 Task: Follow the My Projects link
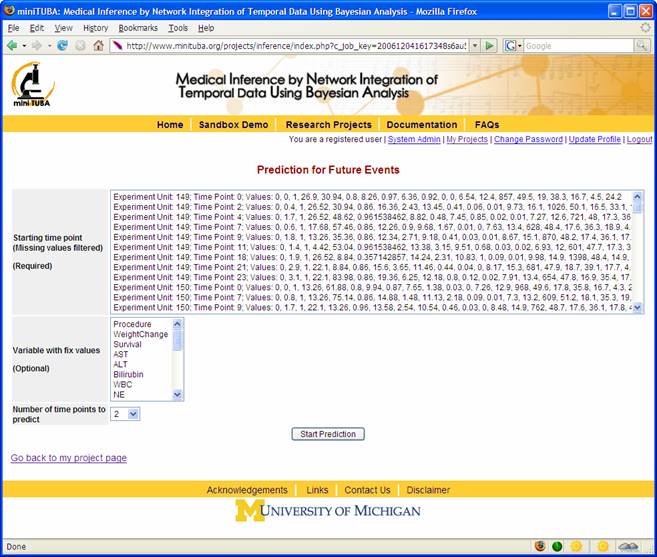coord(467,139)
